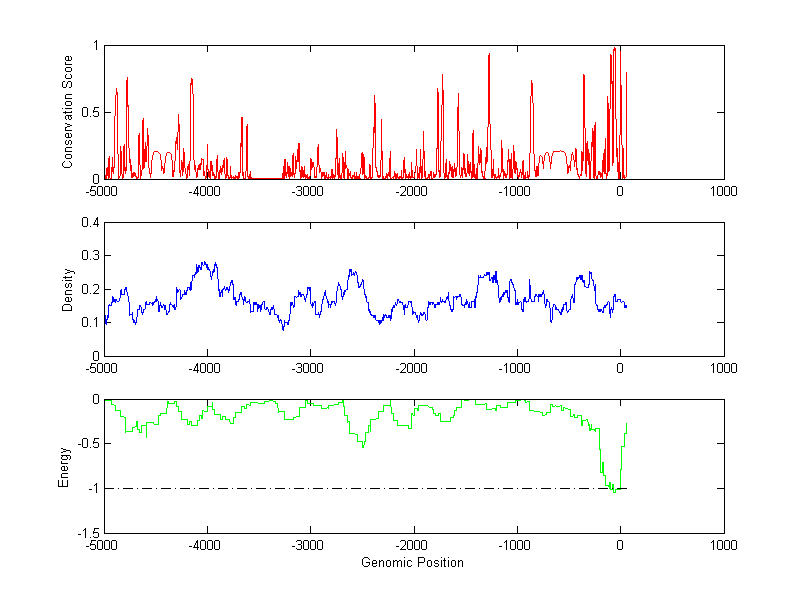Click the -1000 tick label under Conservation plot
The height and width of the screenshot is (599, 800).
pyautogui.click(x=516, y=192)
